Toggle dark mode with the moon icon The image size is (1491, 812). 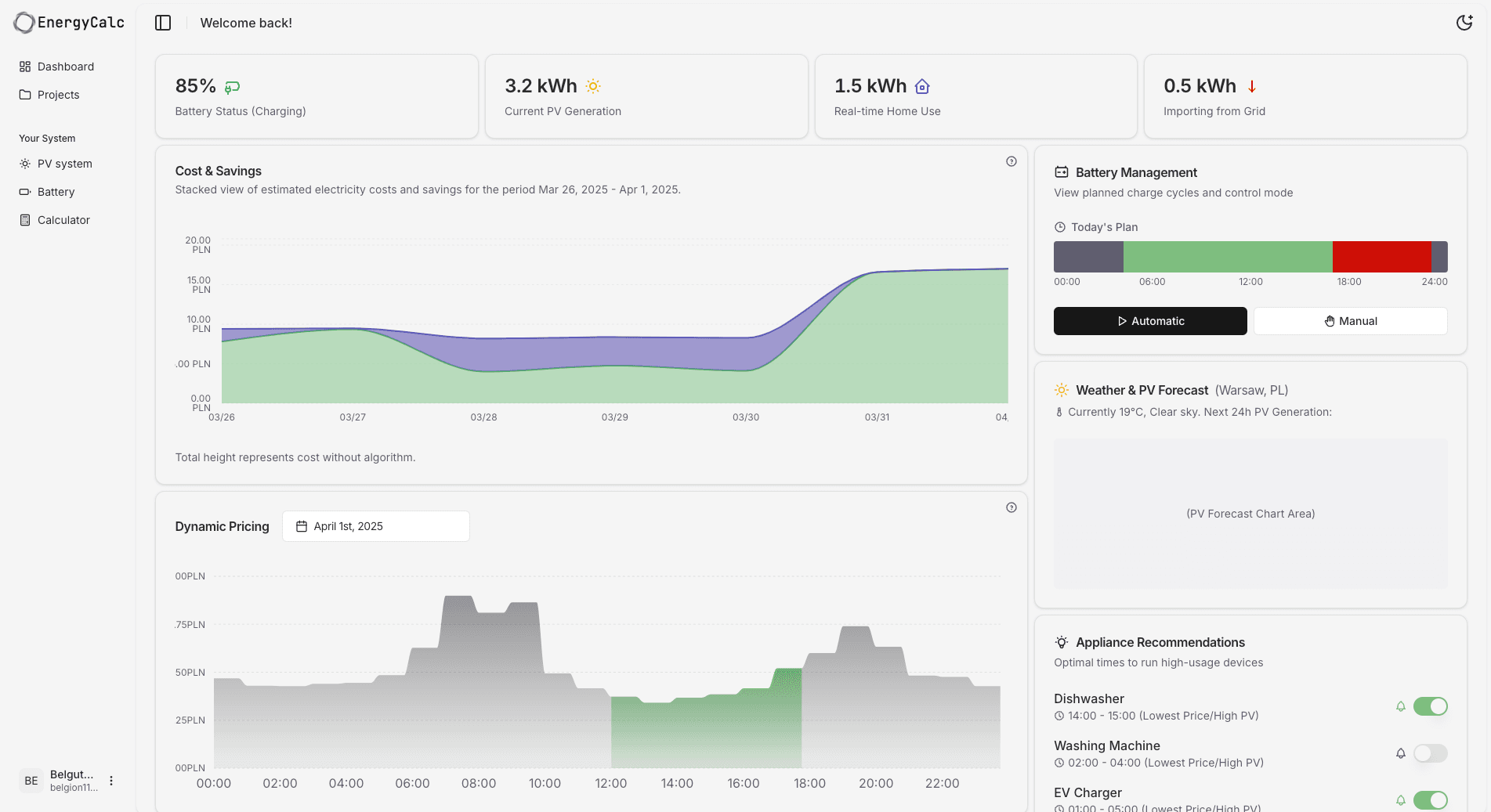(1464, 23)
